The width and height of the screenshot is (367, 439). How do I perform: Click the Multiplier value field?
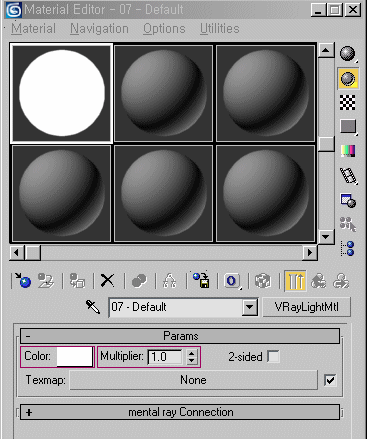[x=165, y=357]
